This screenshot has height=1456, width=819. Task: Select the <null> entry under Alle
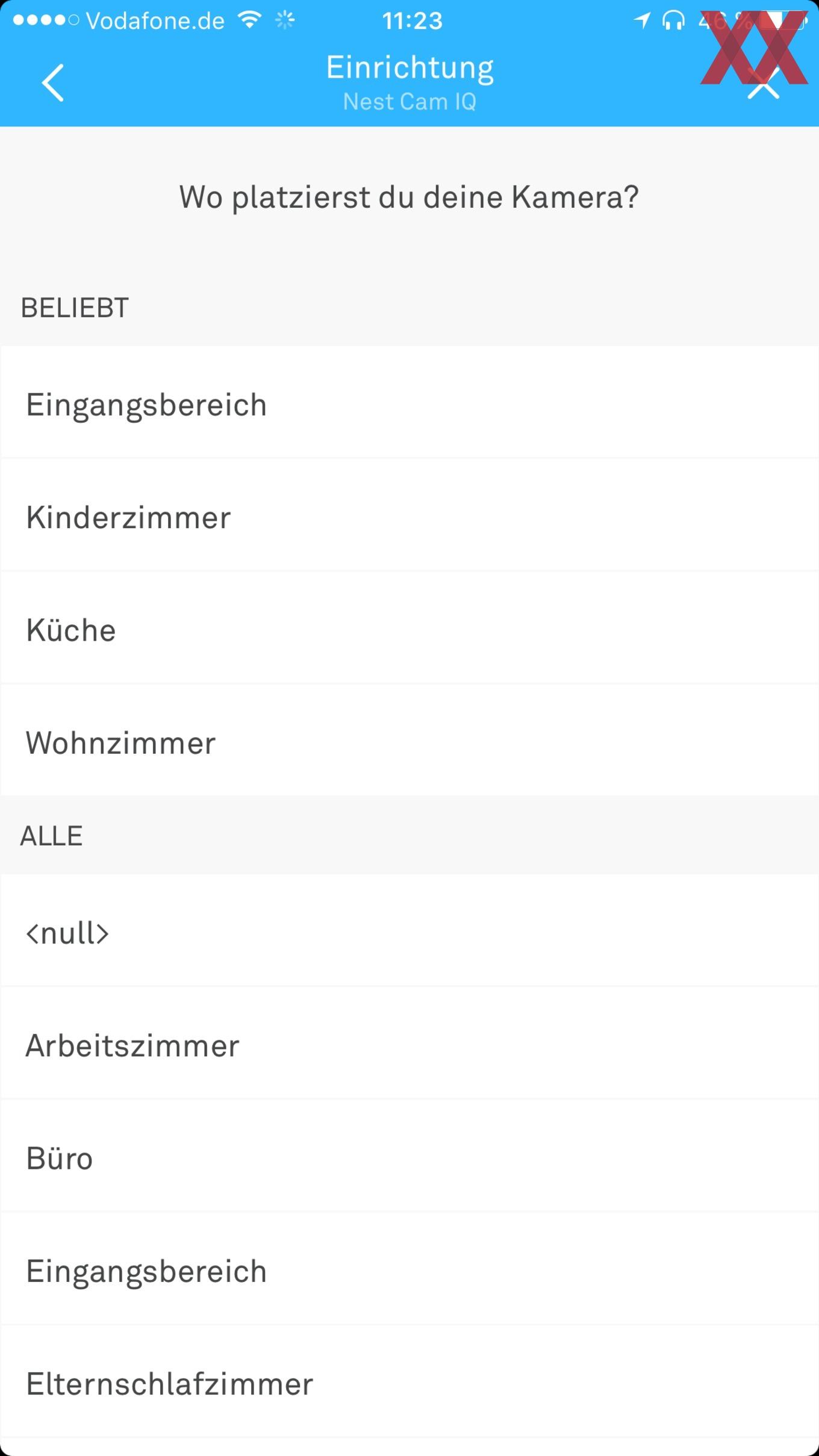(x=409, y=930)
